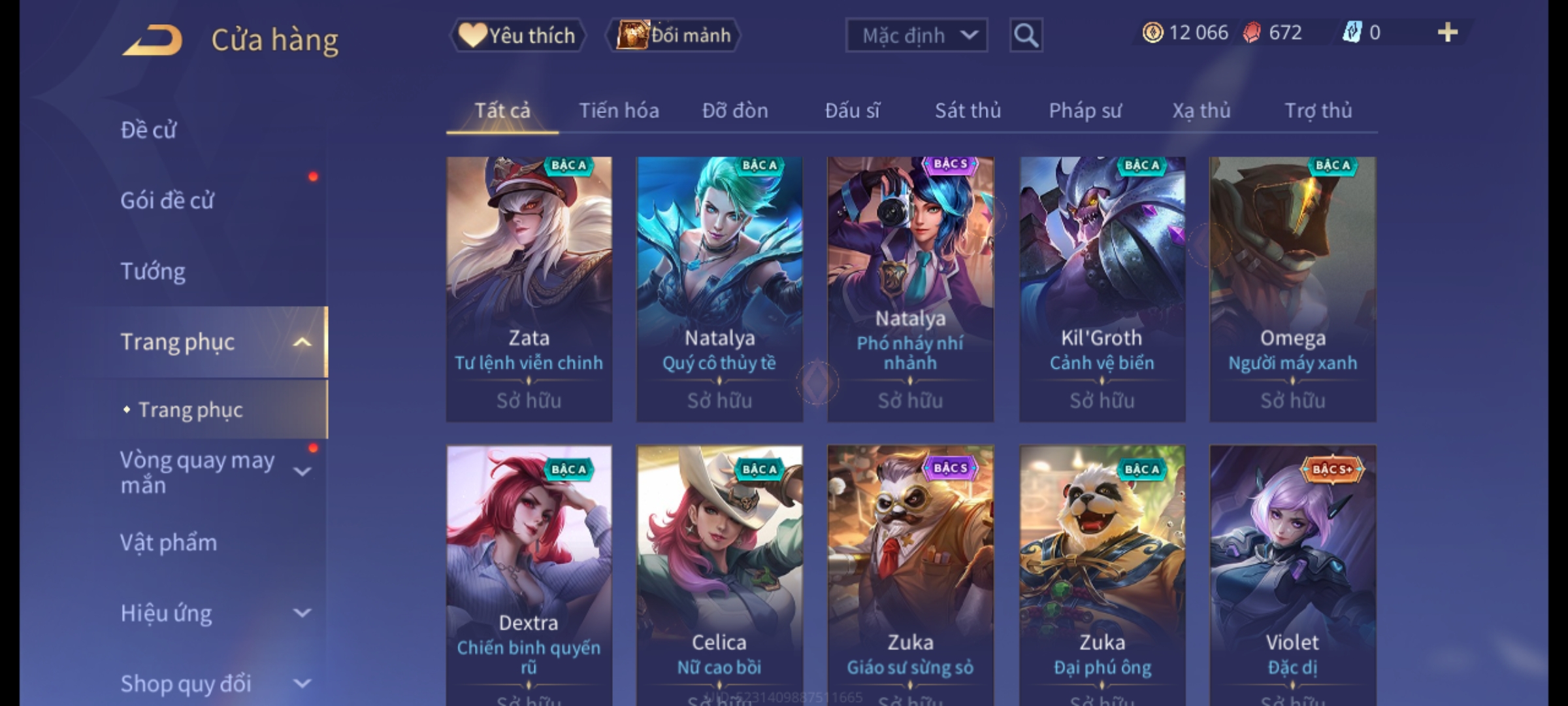Image resolution: width=1568 pixels, height=706 pixels.
Task: Tap the red ruby currency icon
Action: 1251,33
